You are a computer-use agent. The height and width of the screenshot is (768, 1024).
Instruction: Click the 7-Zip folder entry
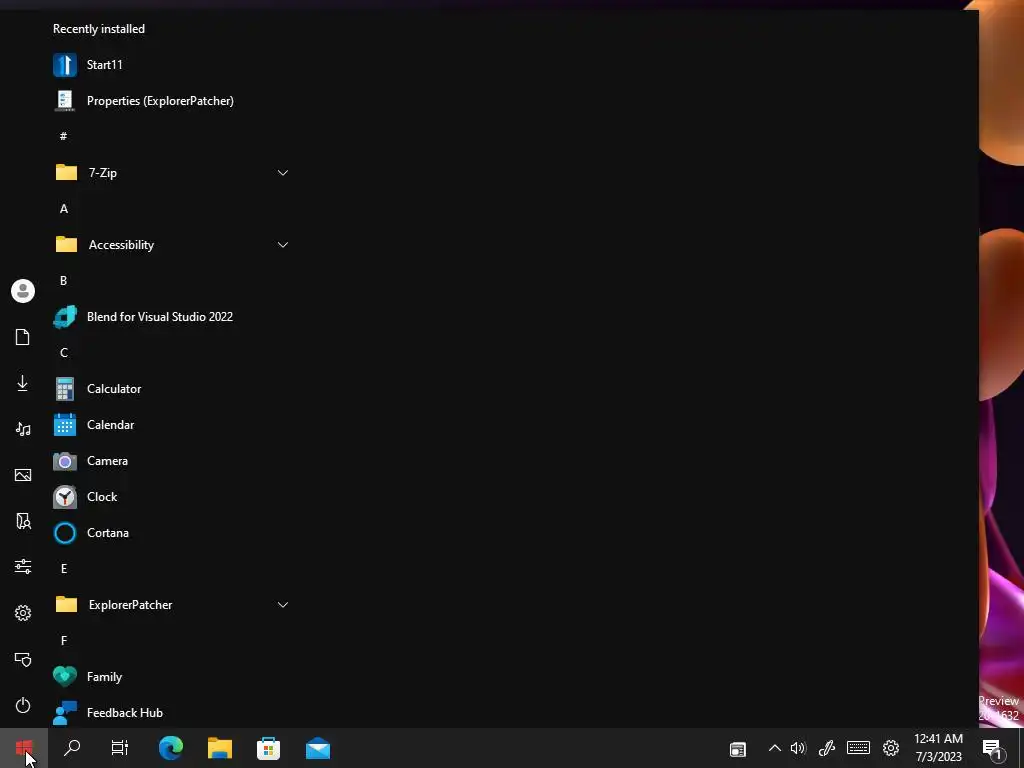tap(171, 173)
